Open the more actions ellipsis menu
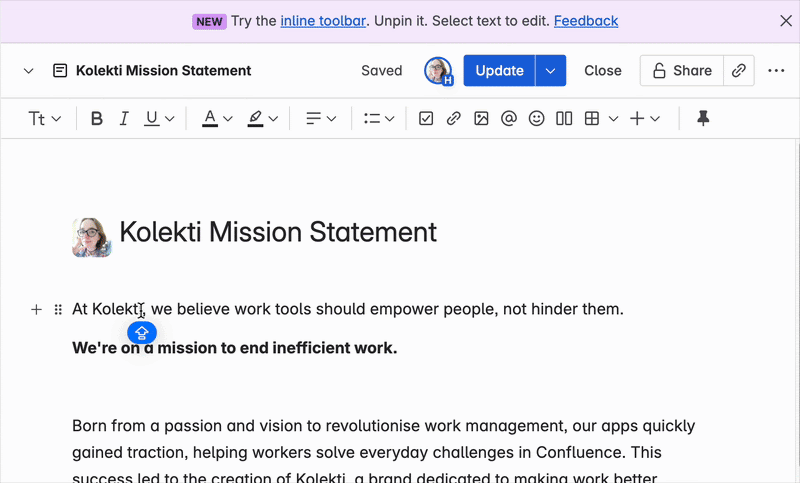The width and height of the screenshot is (800, 483). (776, 70)
